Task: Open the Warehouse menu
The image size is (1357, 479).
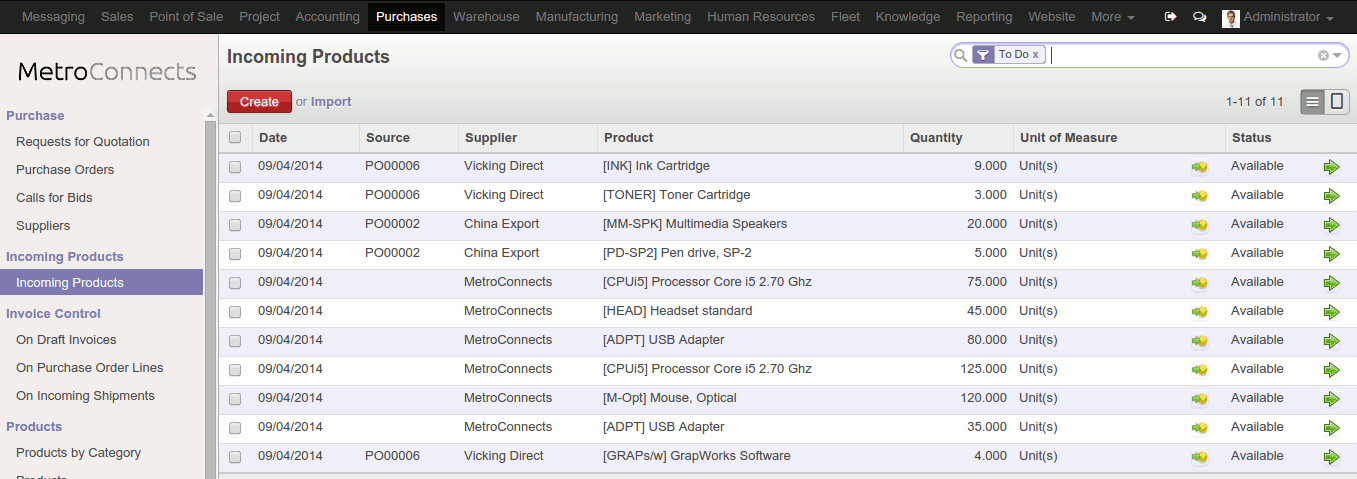Action: [486, 17]
